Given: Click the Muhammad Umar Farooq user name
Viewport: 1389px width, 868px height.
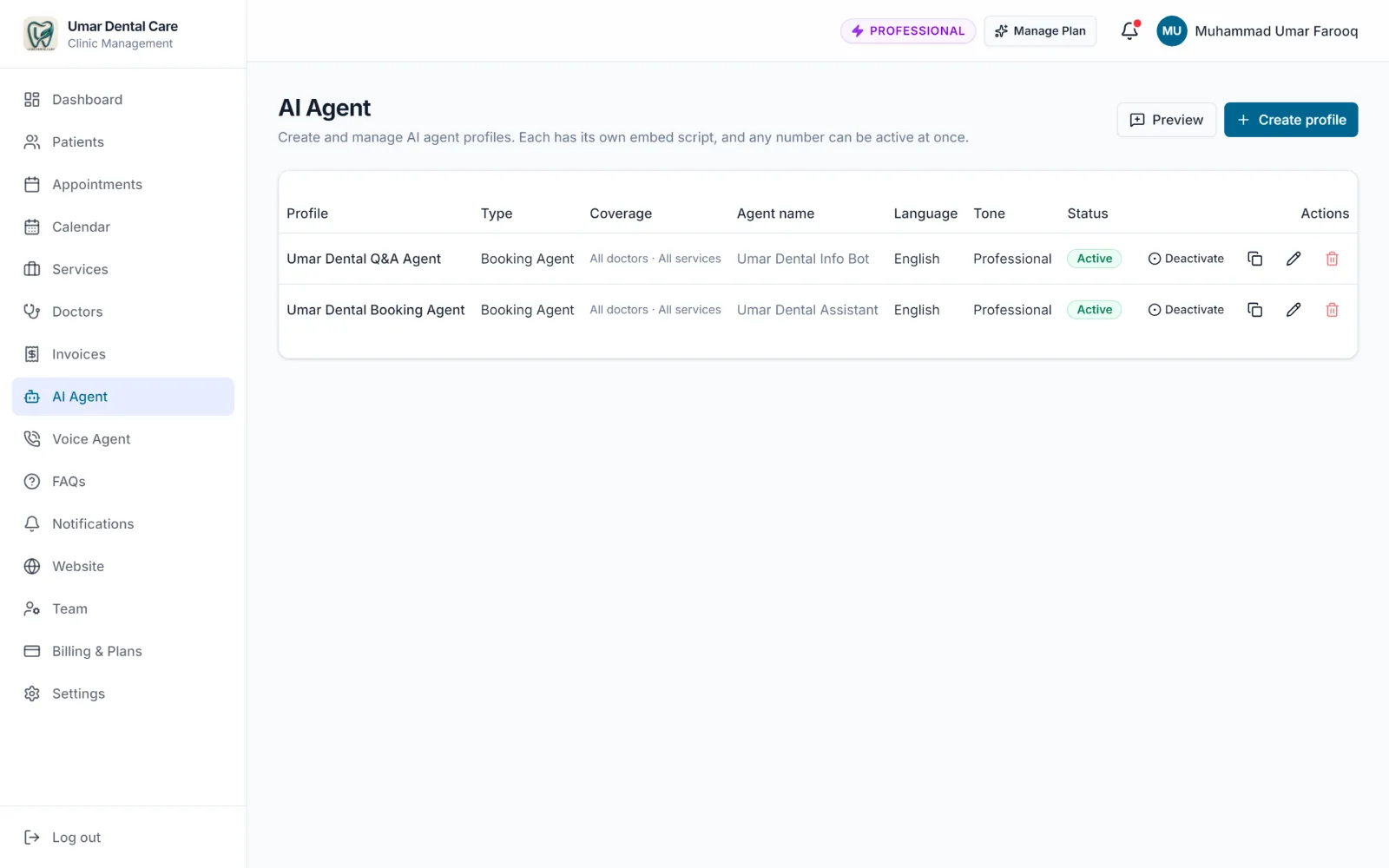Looking at the screenshot, I should point(1276,31).
